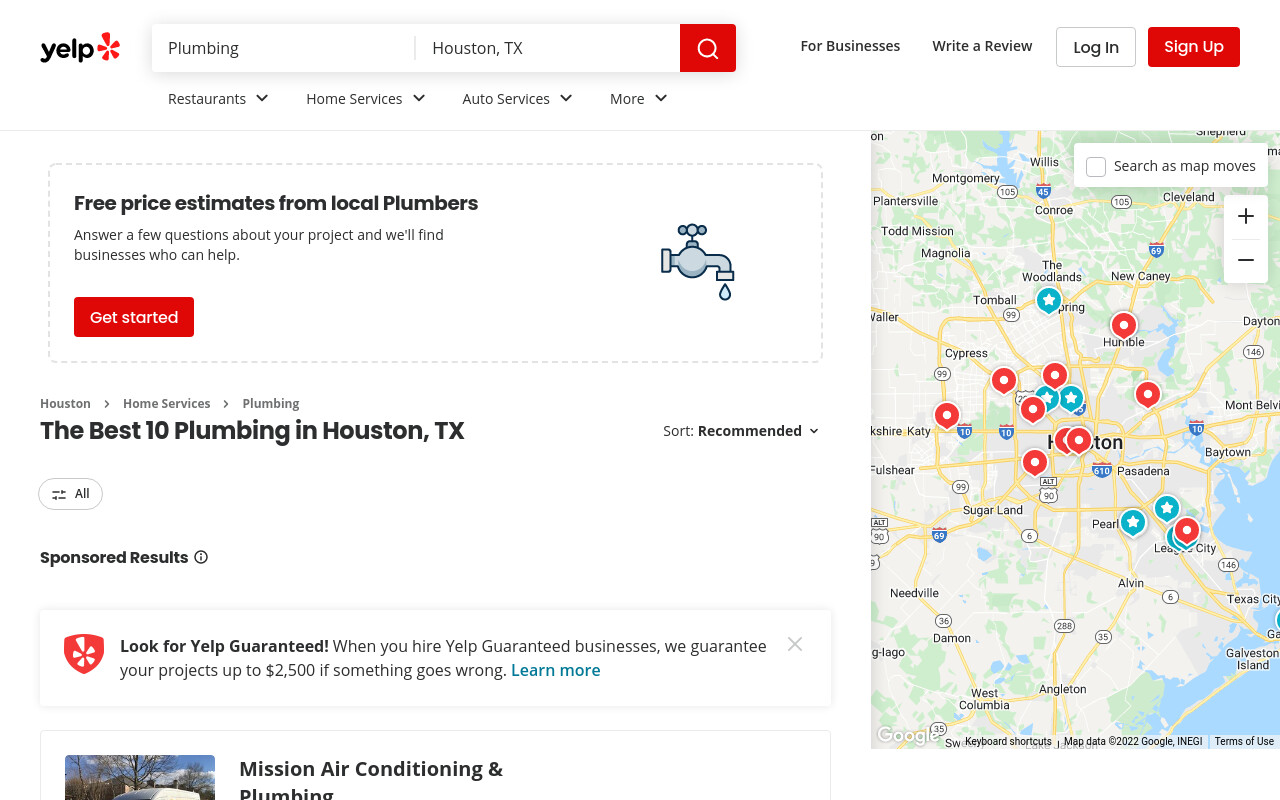This screenshot has height=800, width=1280.
Task: Open Write a Review link
Action: coord(982,46)
